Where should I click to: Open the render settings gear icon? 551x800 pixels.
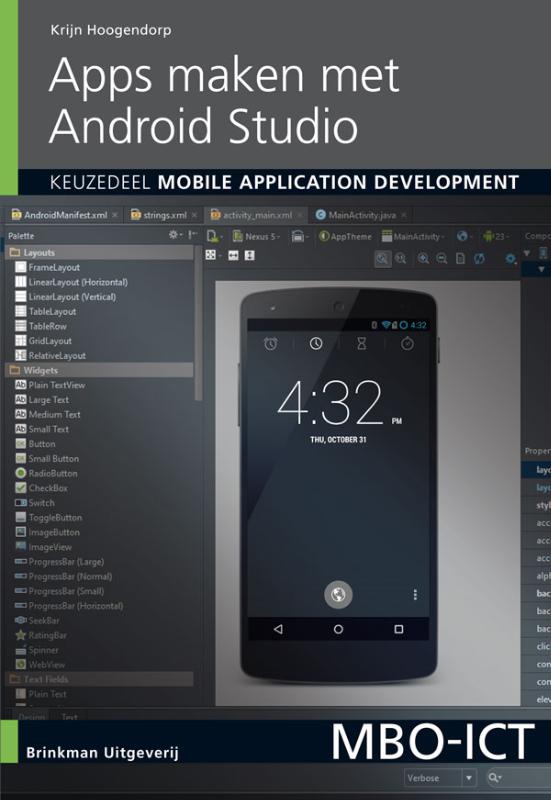click(510, 259)
